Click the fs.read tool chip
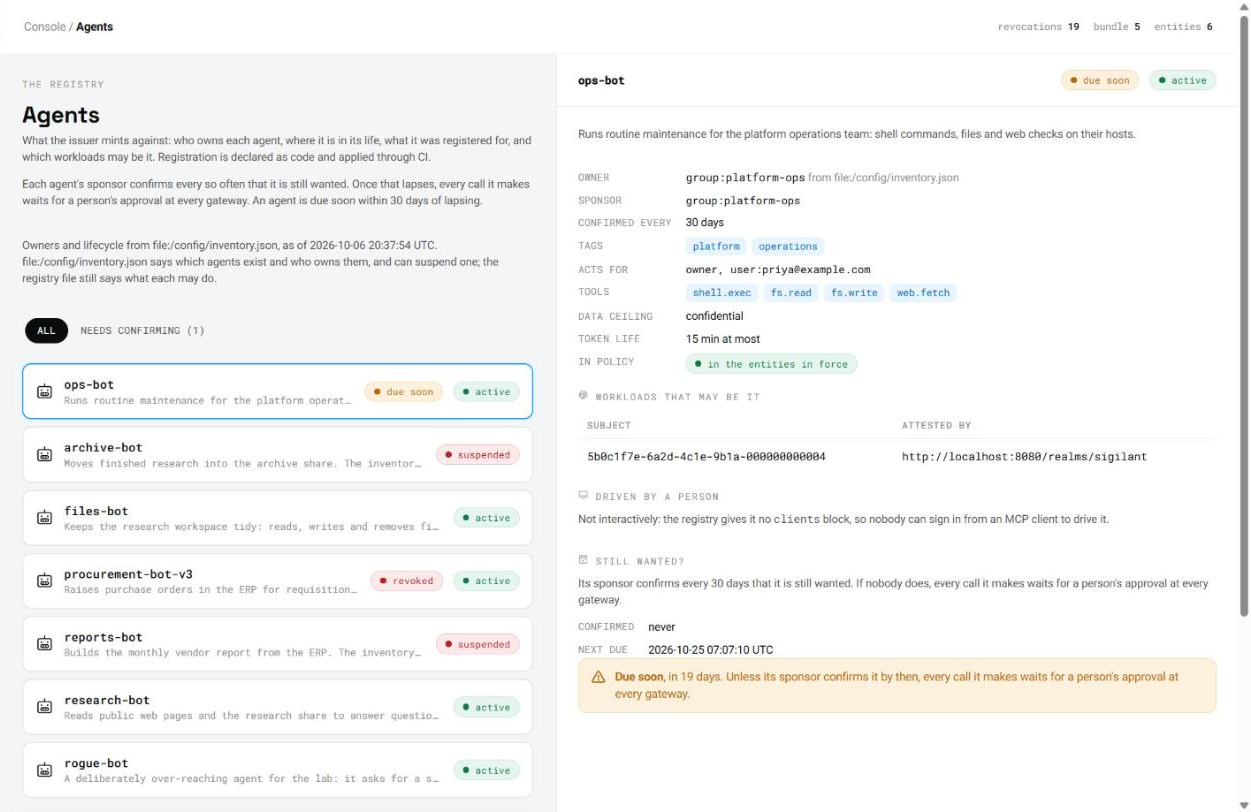 (x=791, y=293)
